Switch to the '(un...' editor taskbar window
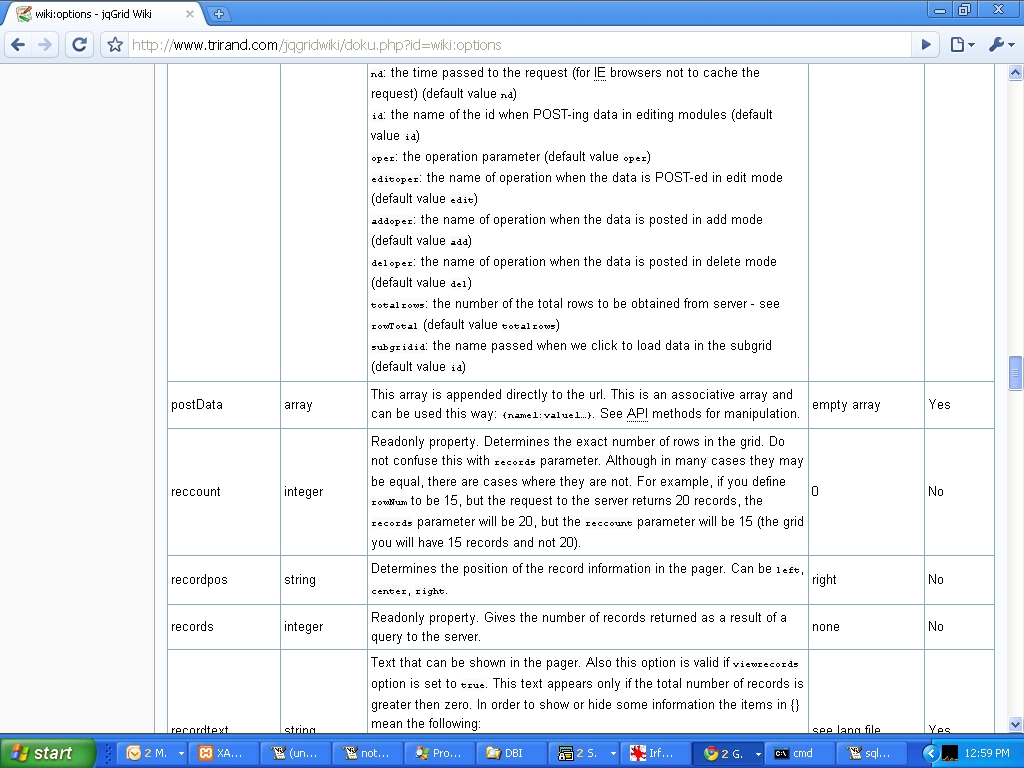The image size is (1024, 768). click(297, 753)
